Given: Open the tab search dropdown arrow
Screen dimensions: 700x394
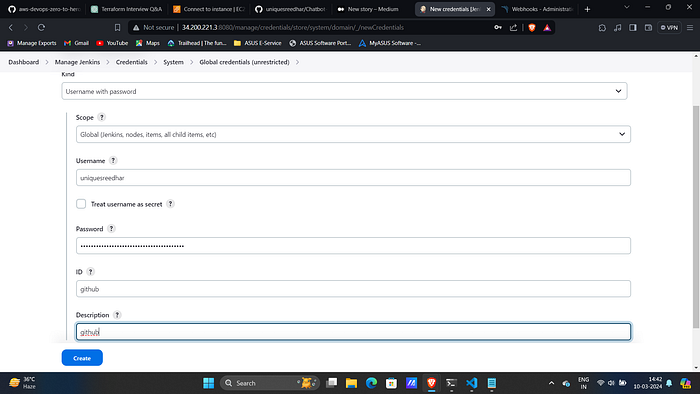Looking at the screenshot, I should point(627,8).
